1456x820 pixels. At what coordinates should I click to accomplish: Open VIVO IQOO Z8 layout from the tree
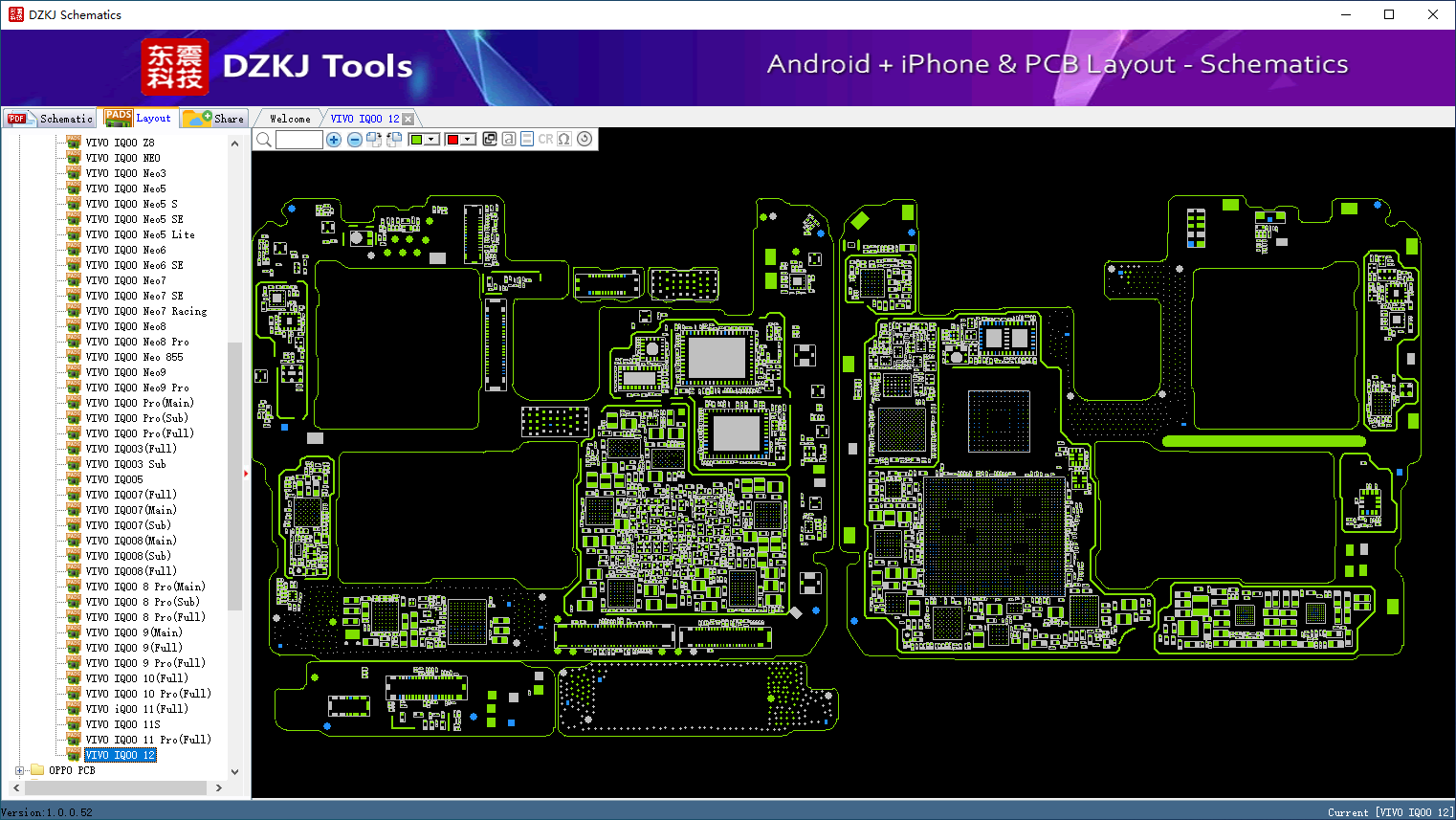(x=120, y=143)
